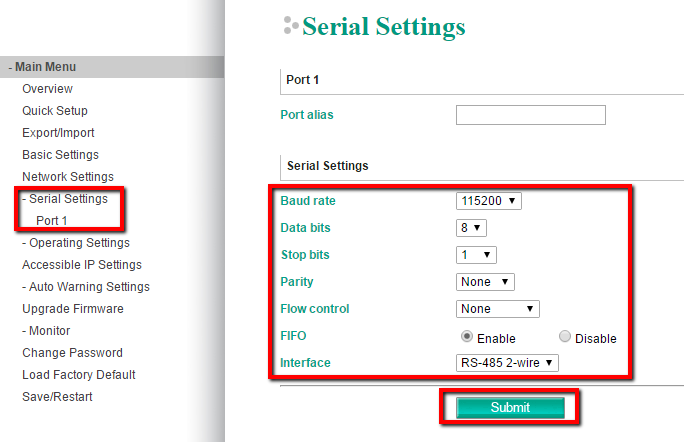Expand the Stop bits dropdown
Viewport: 684px width, 442px height.
tap(476, 255)
